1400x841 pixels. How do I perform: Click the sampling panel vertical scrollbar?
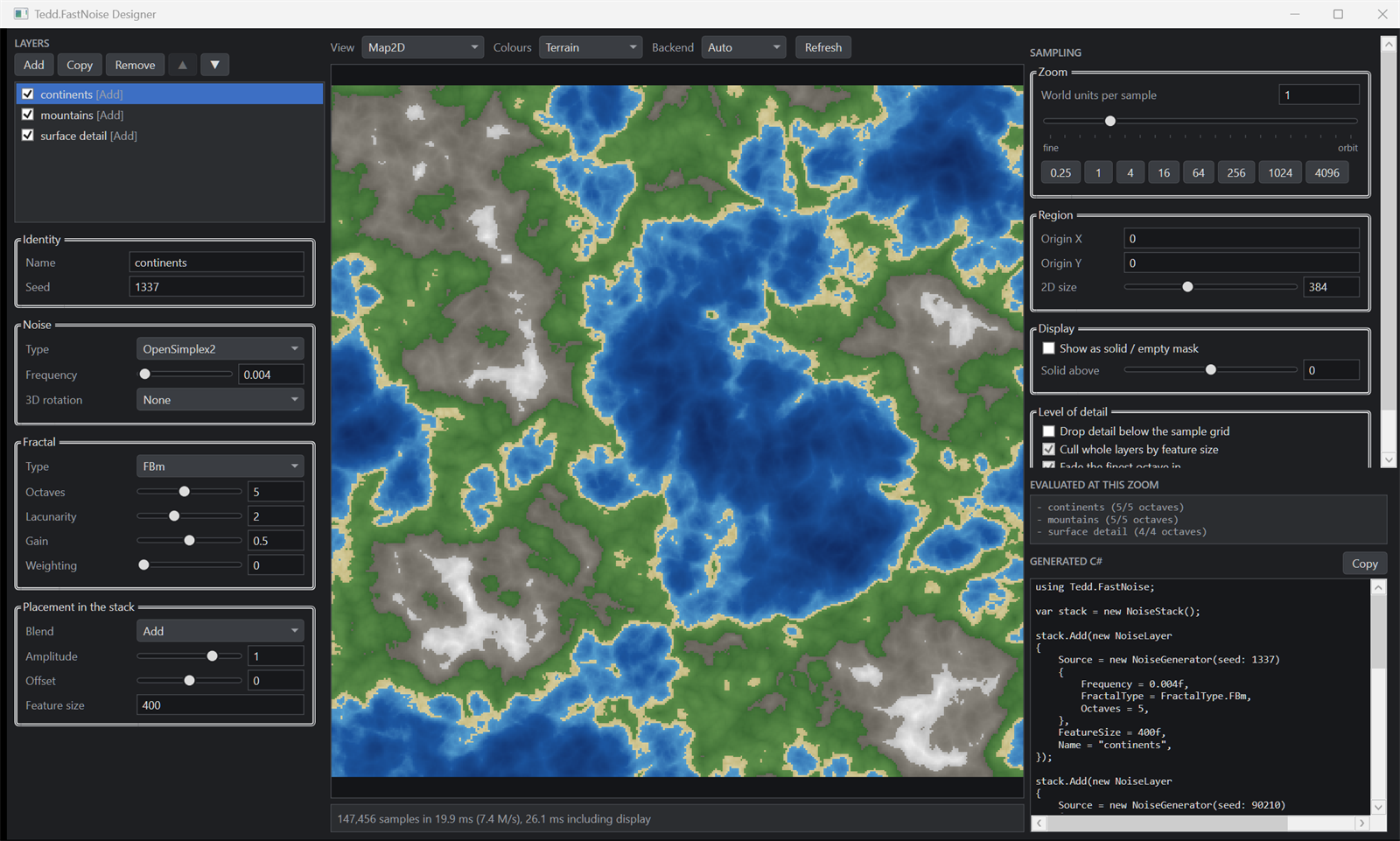1389,251
